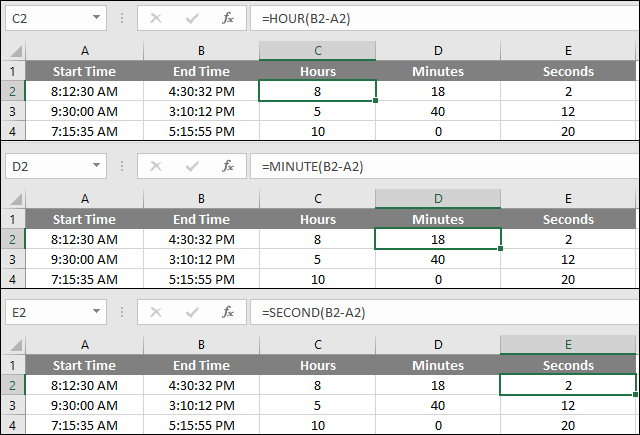This screenshot has height=435, width=640.
Task: Select Minutes cell '40' in the HOUR sheet
Action: click(438, 111)
